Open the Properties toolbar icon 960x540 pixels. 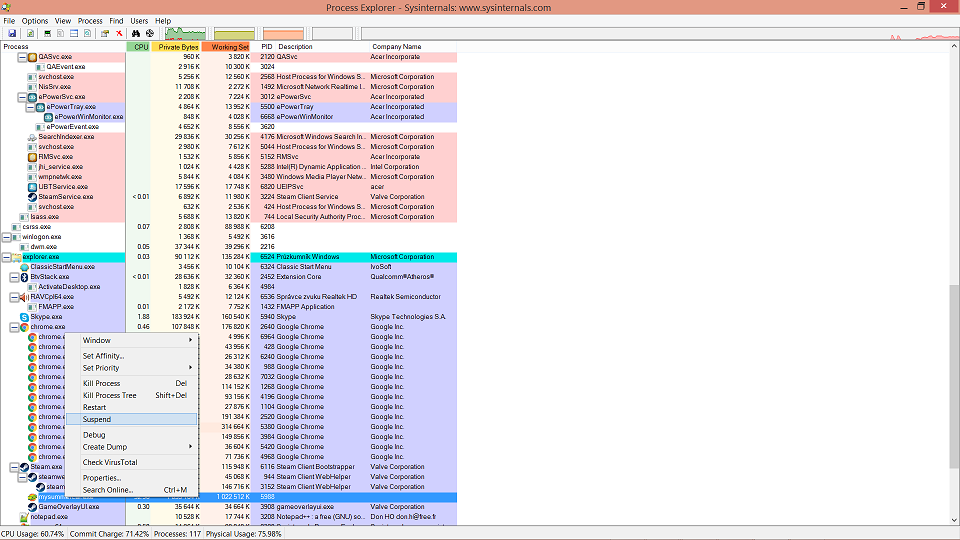point(105,34)
